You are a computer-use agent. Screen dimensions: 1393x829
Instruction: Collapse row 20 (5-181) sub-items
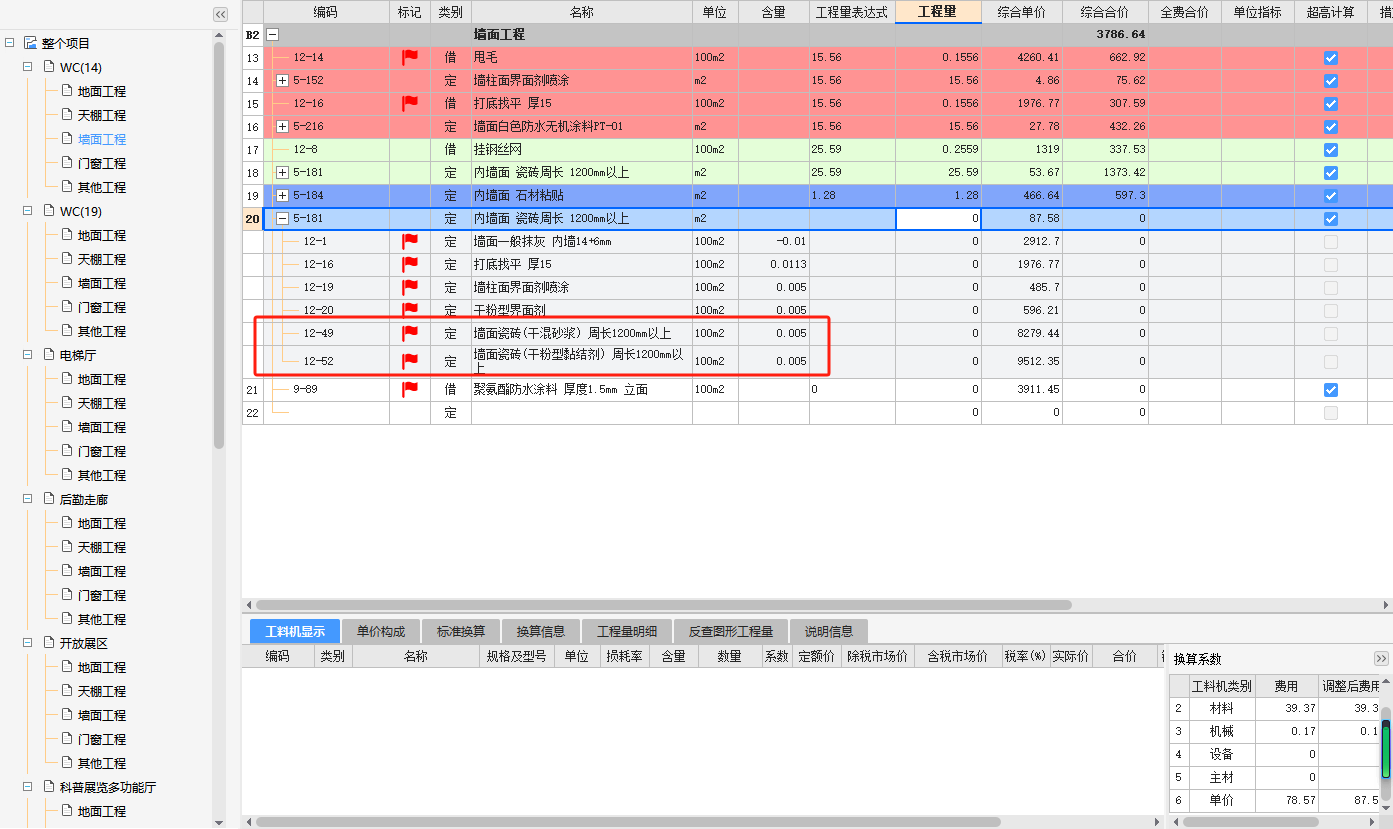point(282,218)
